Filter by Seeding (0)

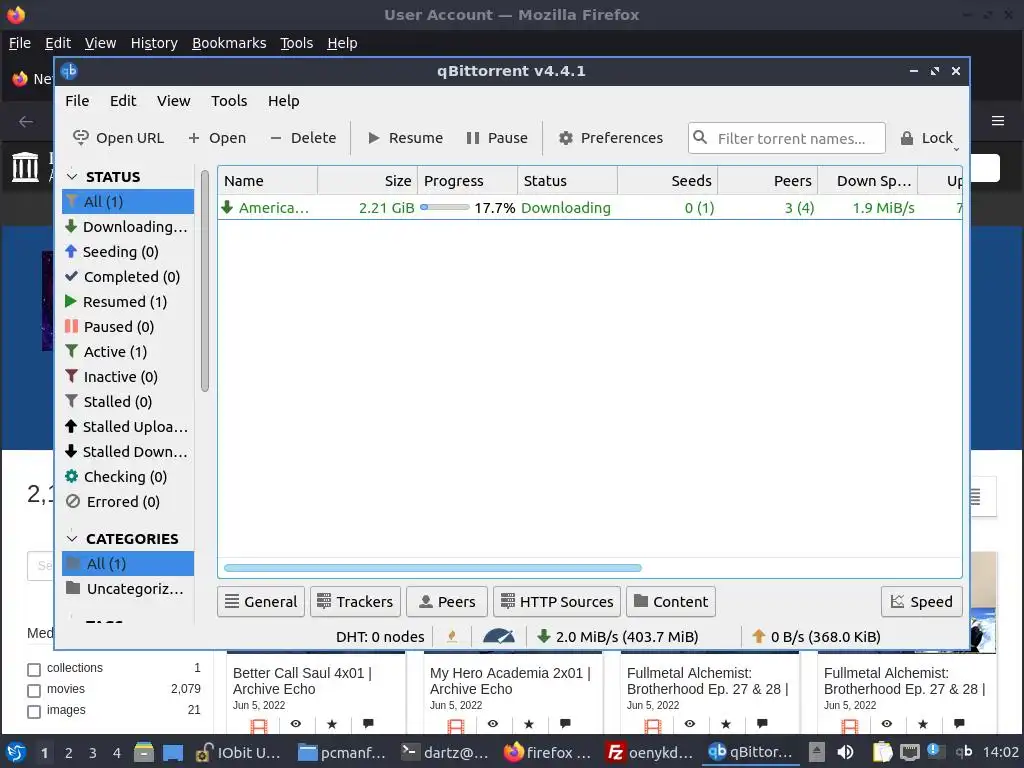(x=128, y=251)
